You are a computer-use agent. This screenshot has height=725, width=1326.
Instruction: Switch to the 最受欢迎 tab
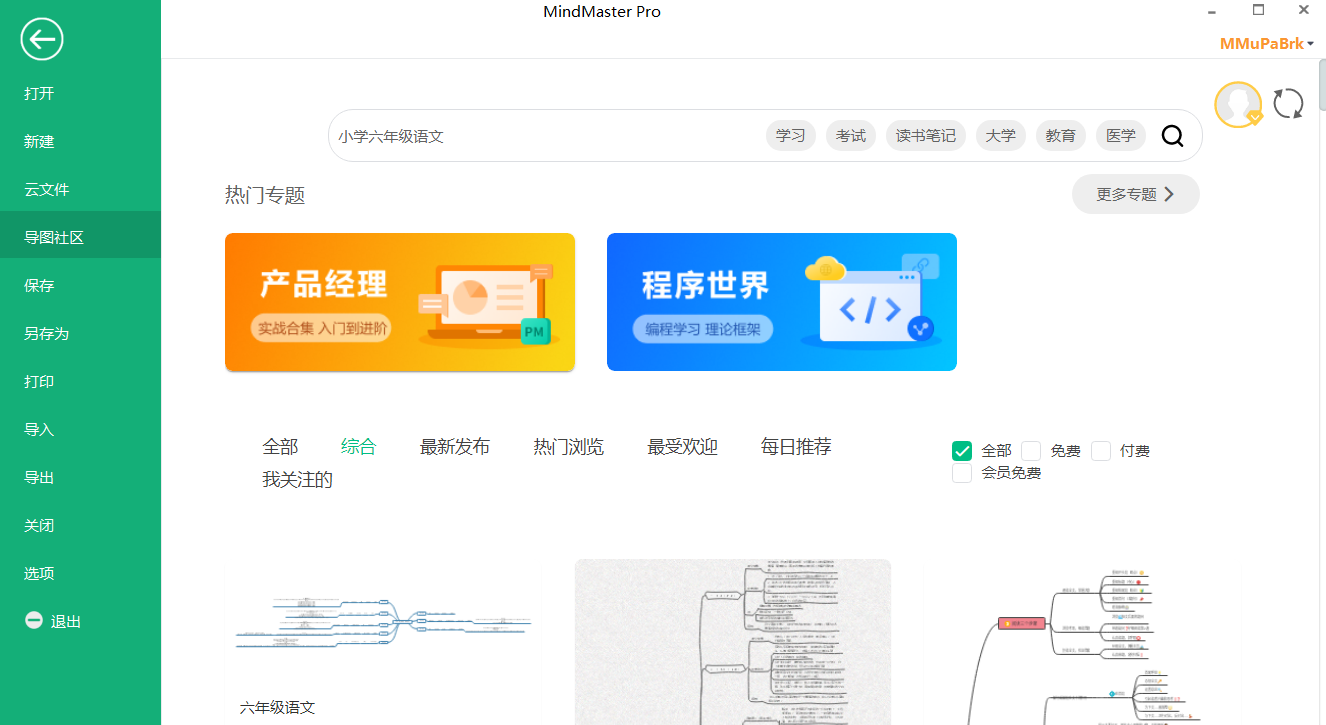(x=683, y=447)
